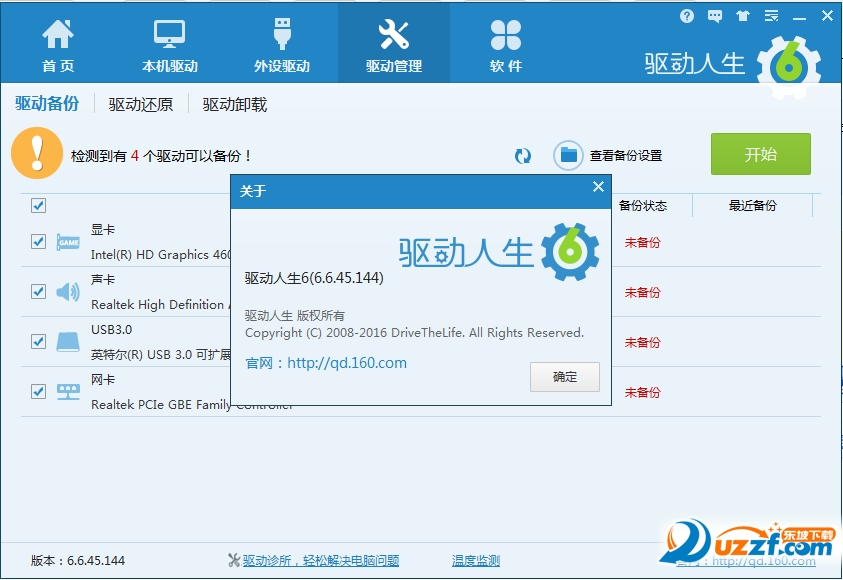Screen dimensions: 843x580
Task: Close the 关于 About dialog
Action: (x=598, y=186)
